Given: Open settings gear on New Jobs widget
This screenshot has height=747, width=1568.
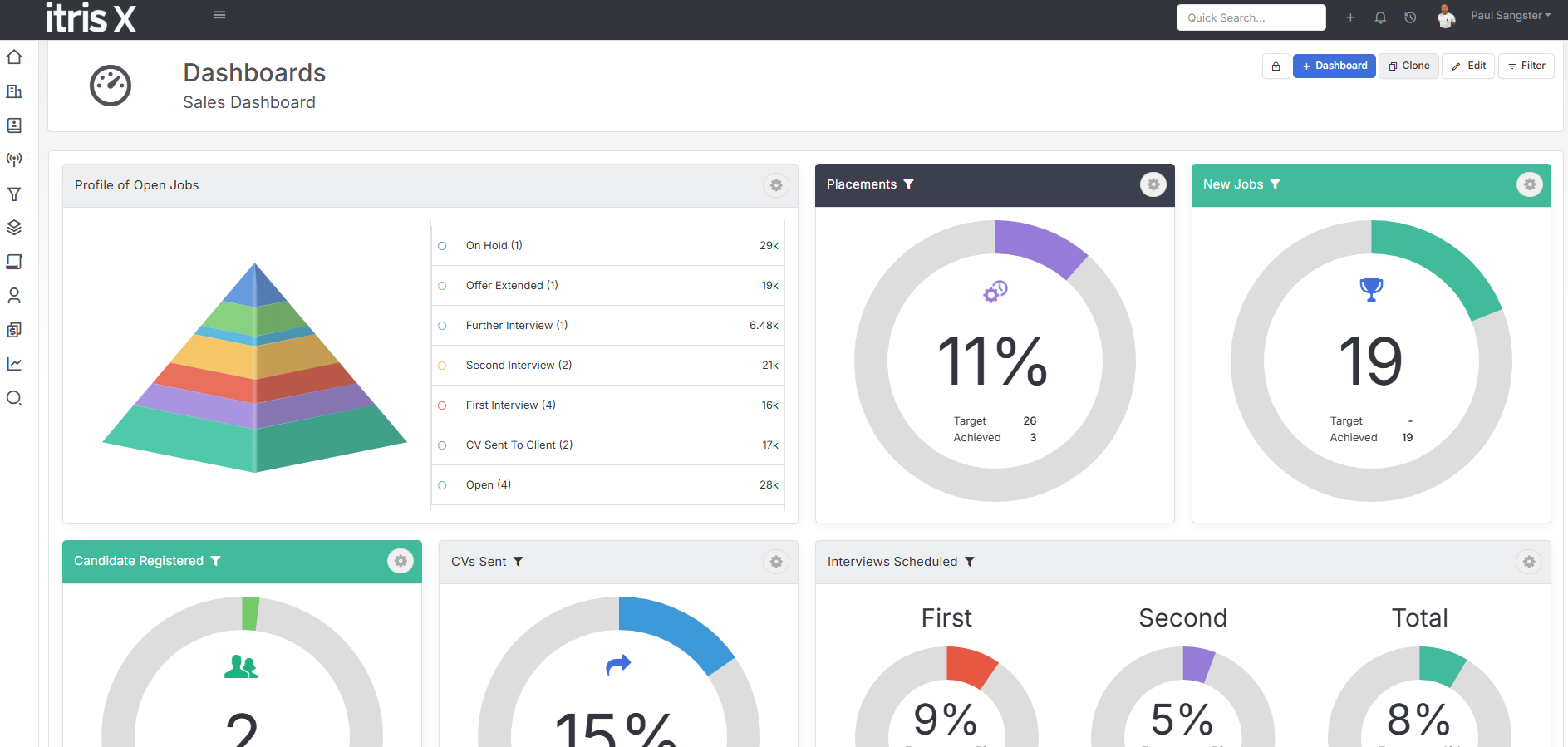Looking at the screenshot, I should pos(1529,184).
